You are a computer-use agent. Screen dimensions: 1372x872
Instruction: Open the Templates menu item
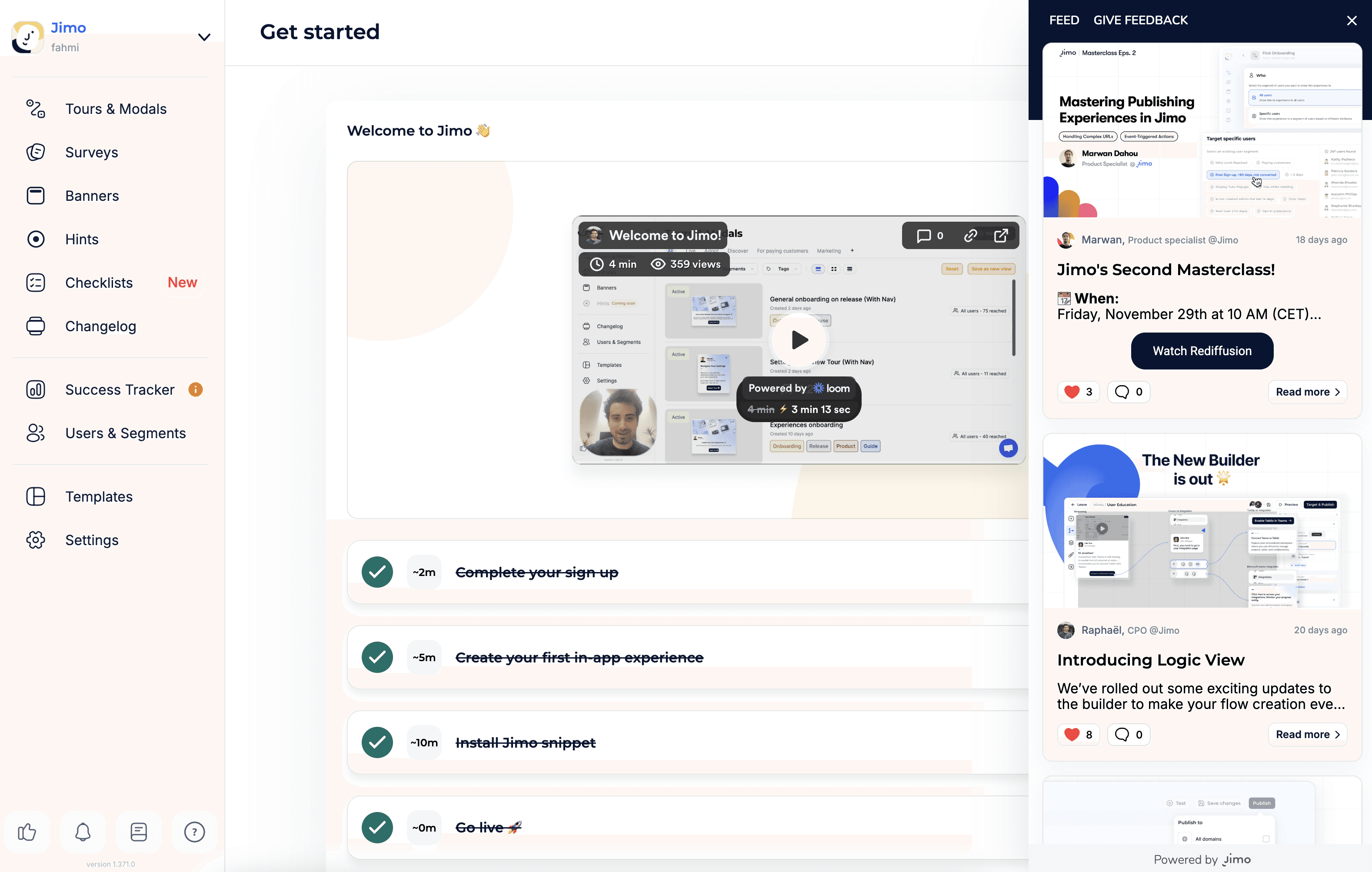99,497
